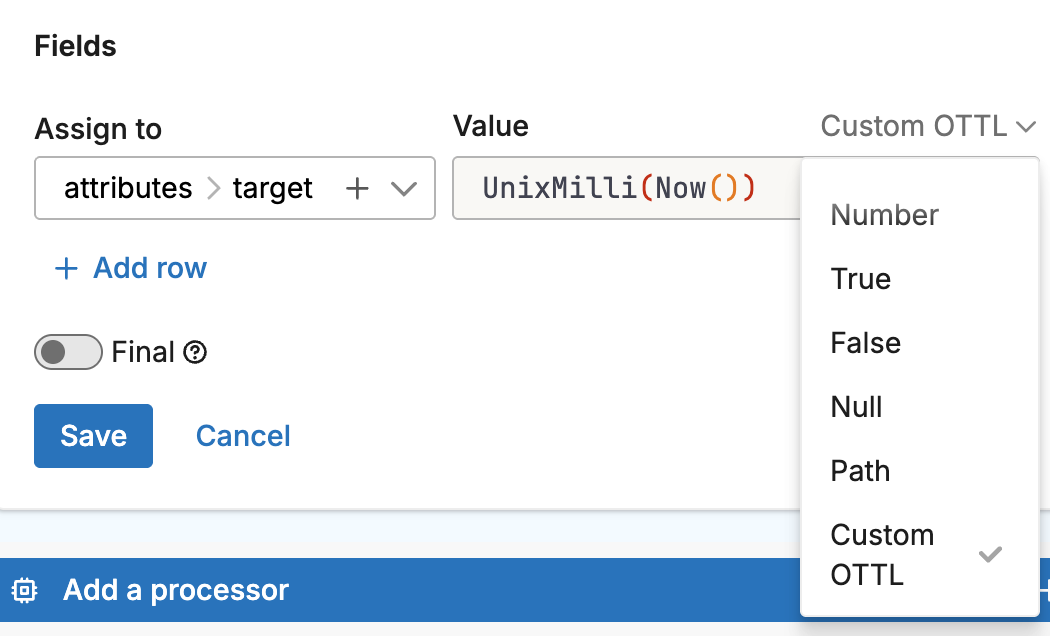The width and height of the screenshot is (1050, 636).
Task: Expand the Assign to dropdown chevron
Action: coord(403,189)
